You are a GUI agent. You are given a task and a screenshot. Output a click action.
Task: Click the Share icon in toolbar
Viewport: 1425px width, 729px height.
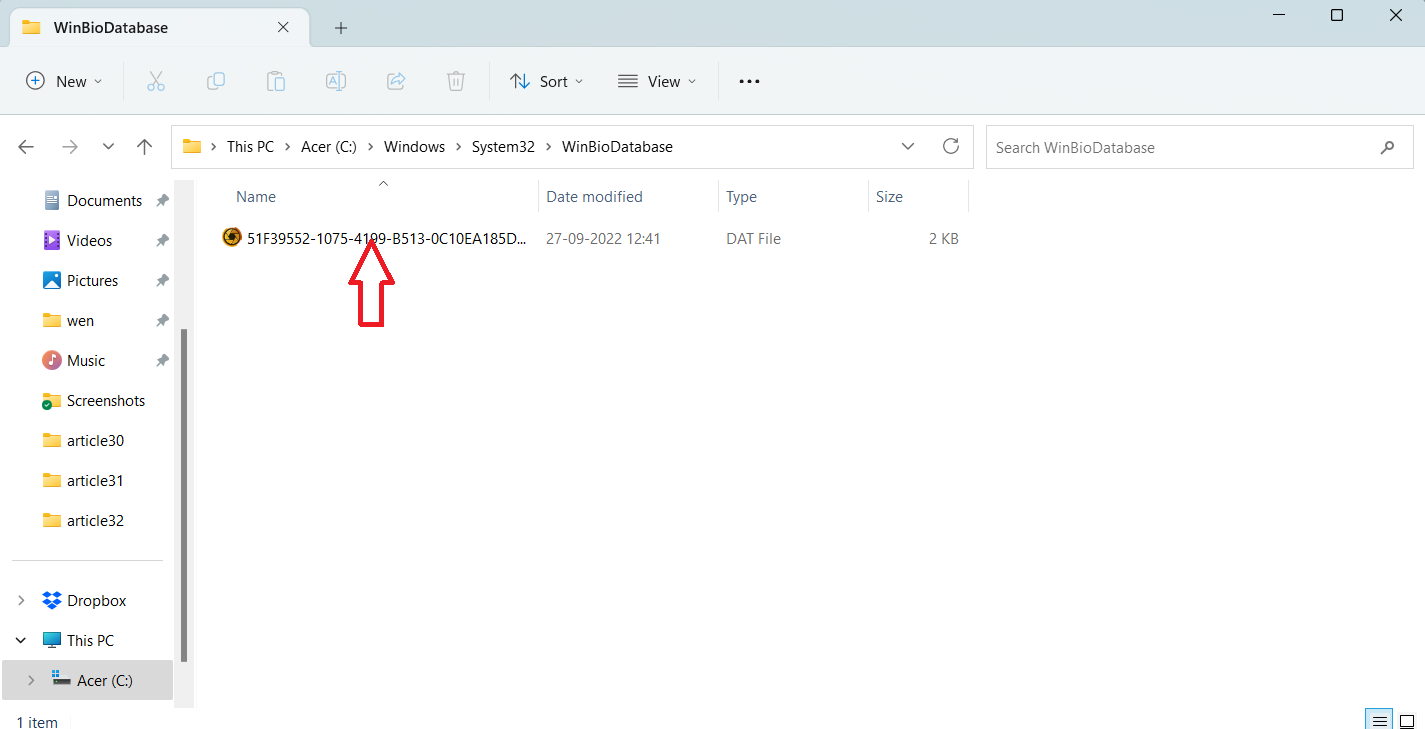point(396,82)
